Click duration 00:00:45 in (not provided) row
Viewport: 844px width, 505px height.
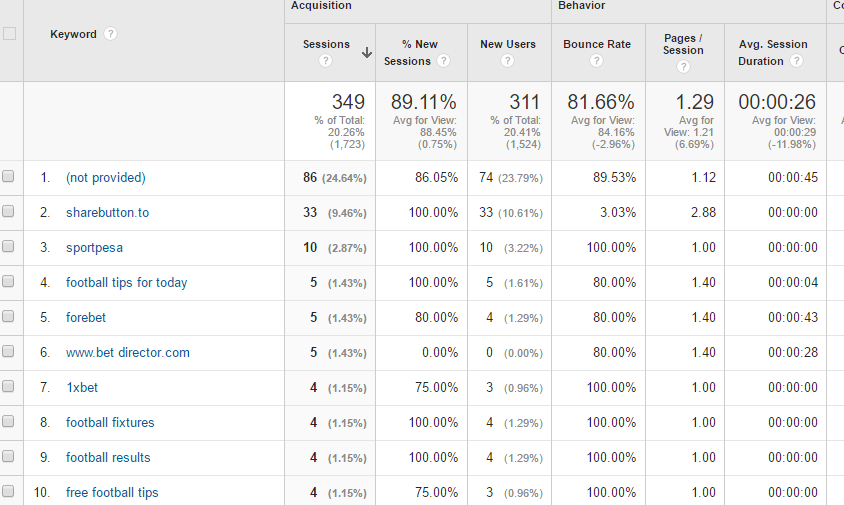(x=793, y=178)
